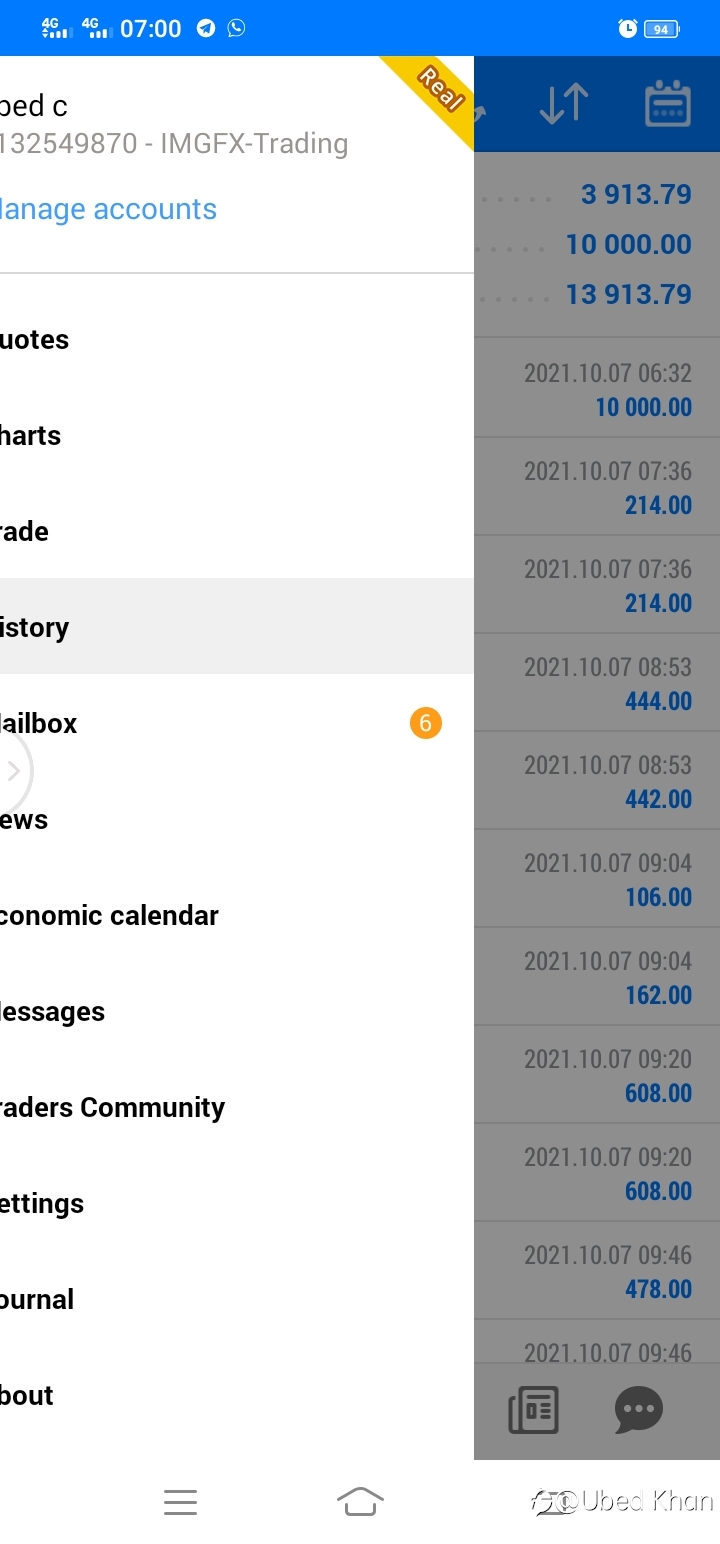720x1544 pixels.
Task: Tap the news page icon at the bottom
Action: tap(533, 1410)
